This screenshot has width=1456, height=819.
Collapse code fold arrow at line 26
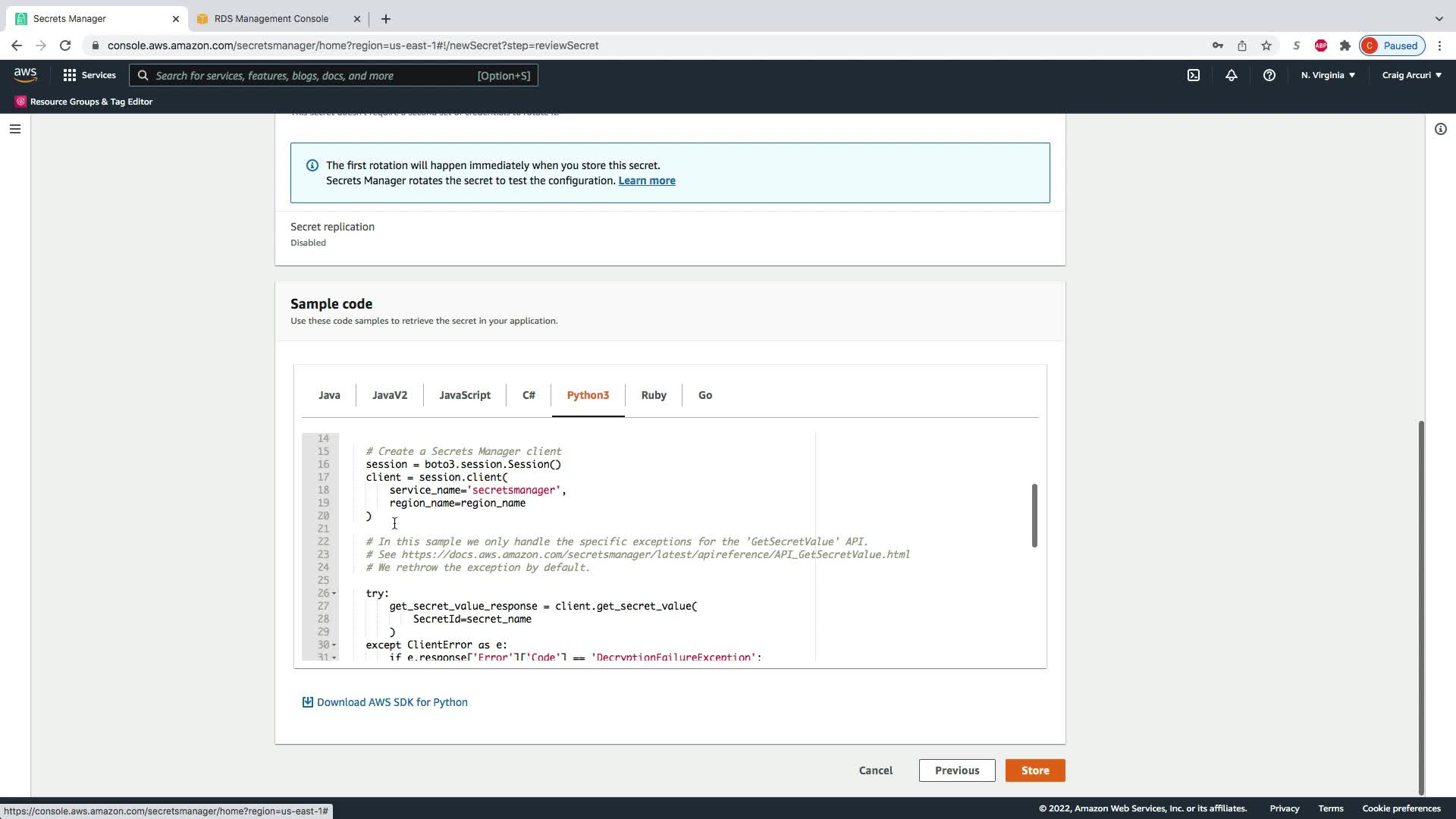click(x=334, y=594)
